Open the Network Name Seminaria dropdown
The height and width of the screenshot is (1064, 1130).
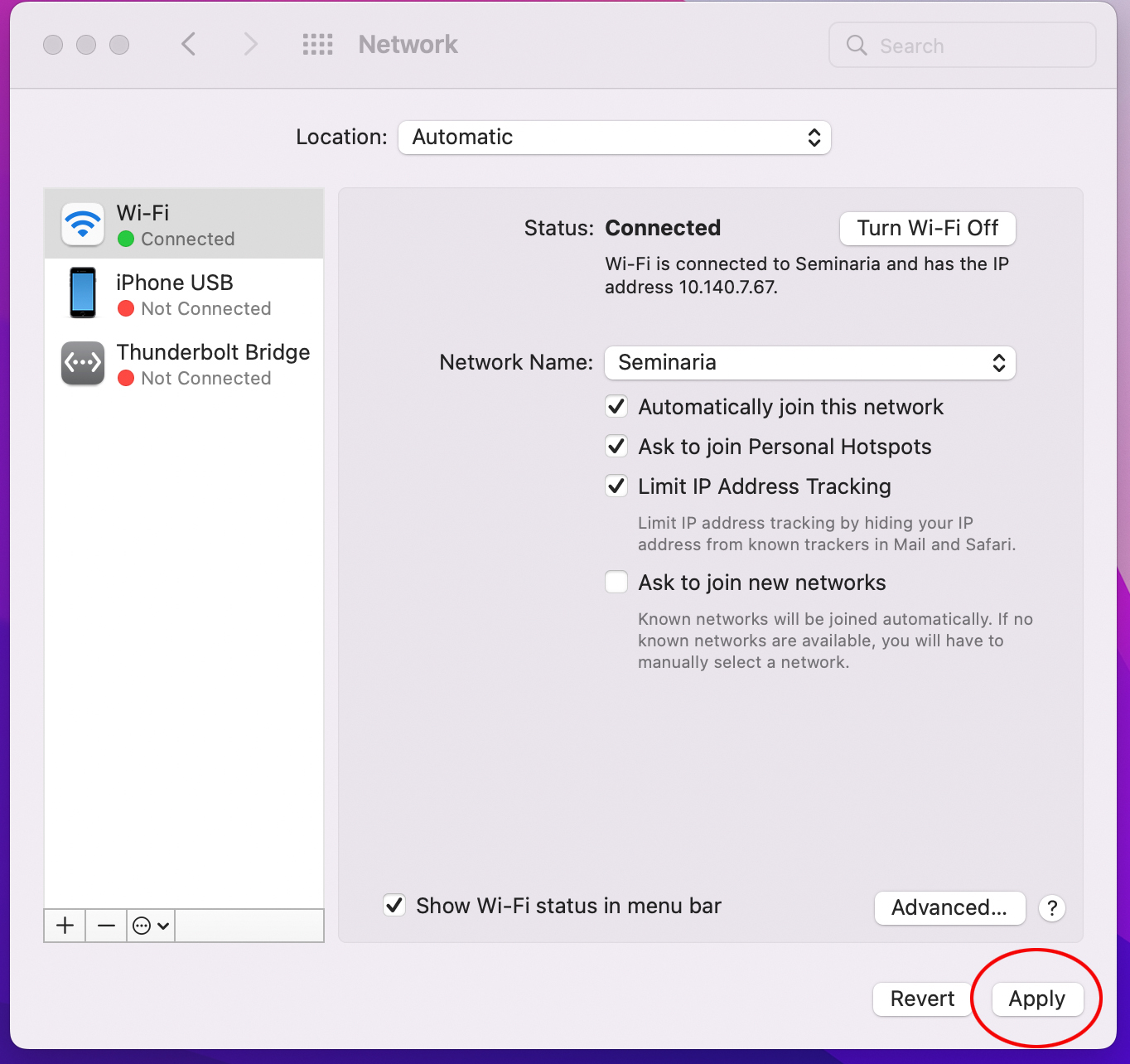tap(809, 362)
